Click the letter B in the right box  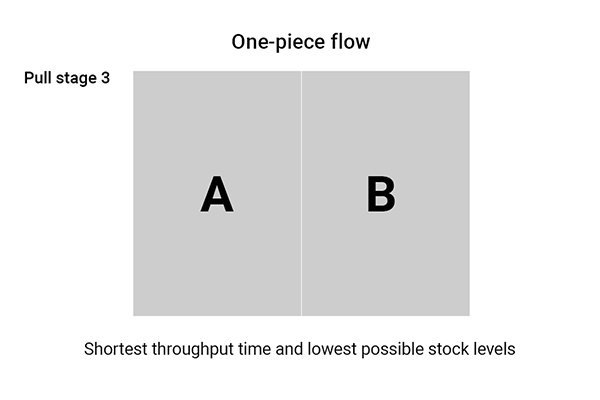381,194
